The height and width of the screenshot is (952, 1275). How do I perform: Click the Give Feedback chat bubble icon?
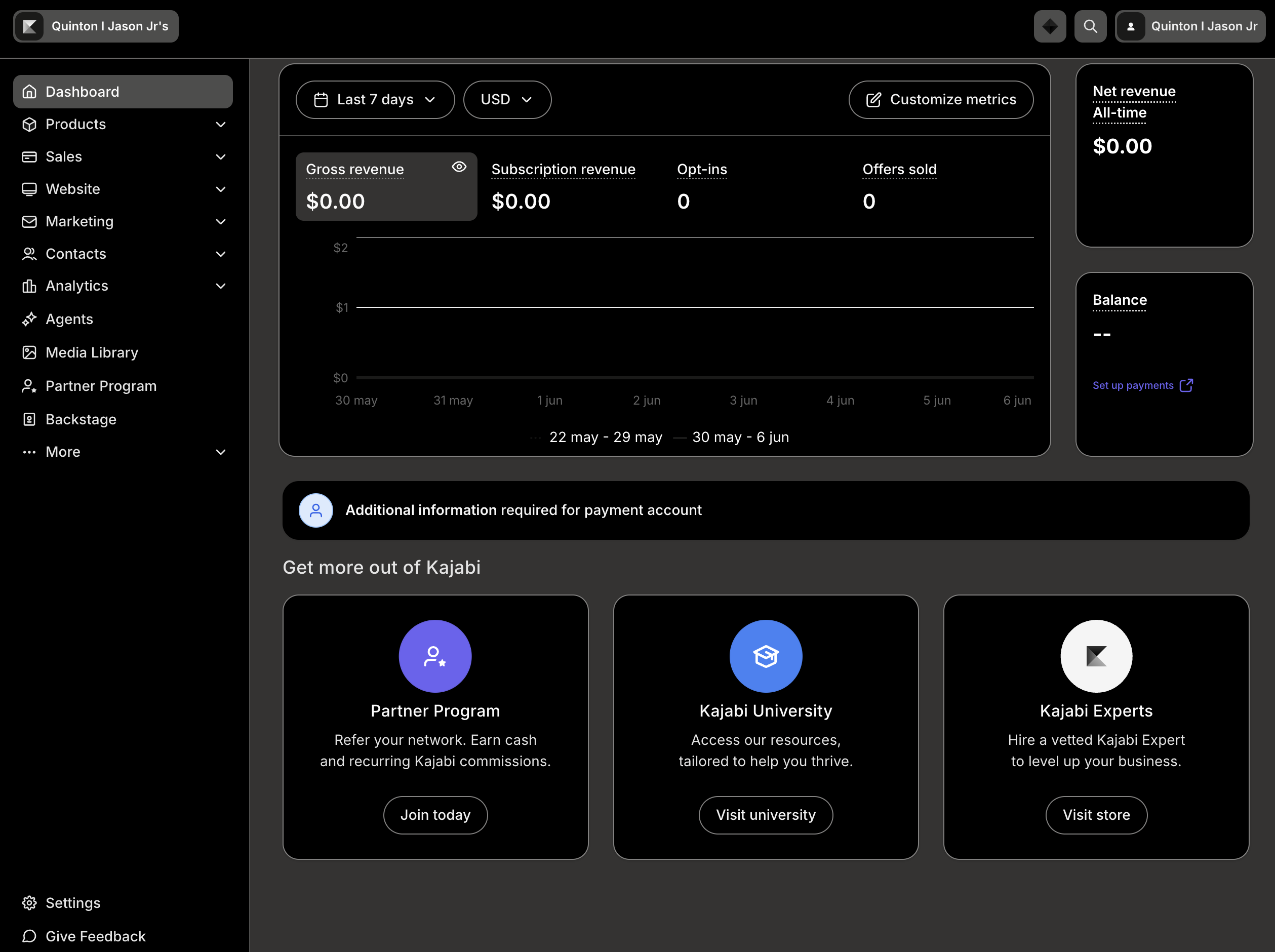pos(29,936)
